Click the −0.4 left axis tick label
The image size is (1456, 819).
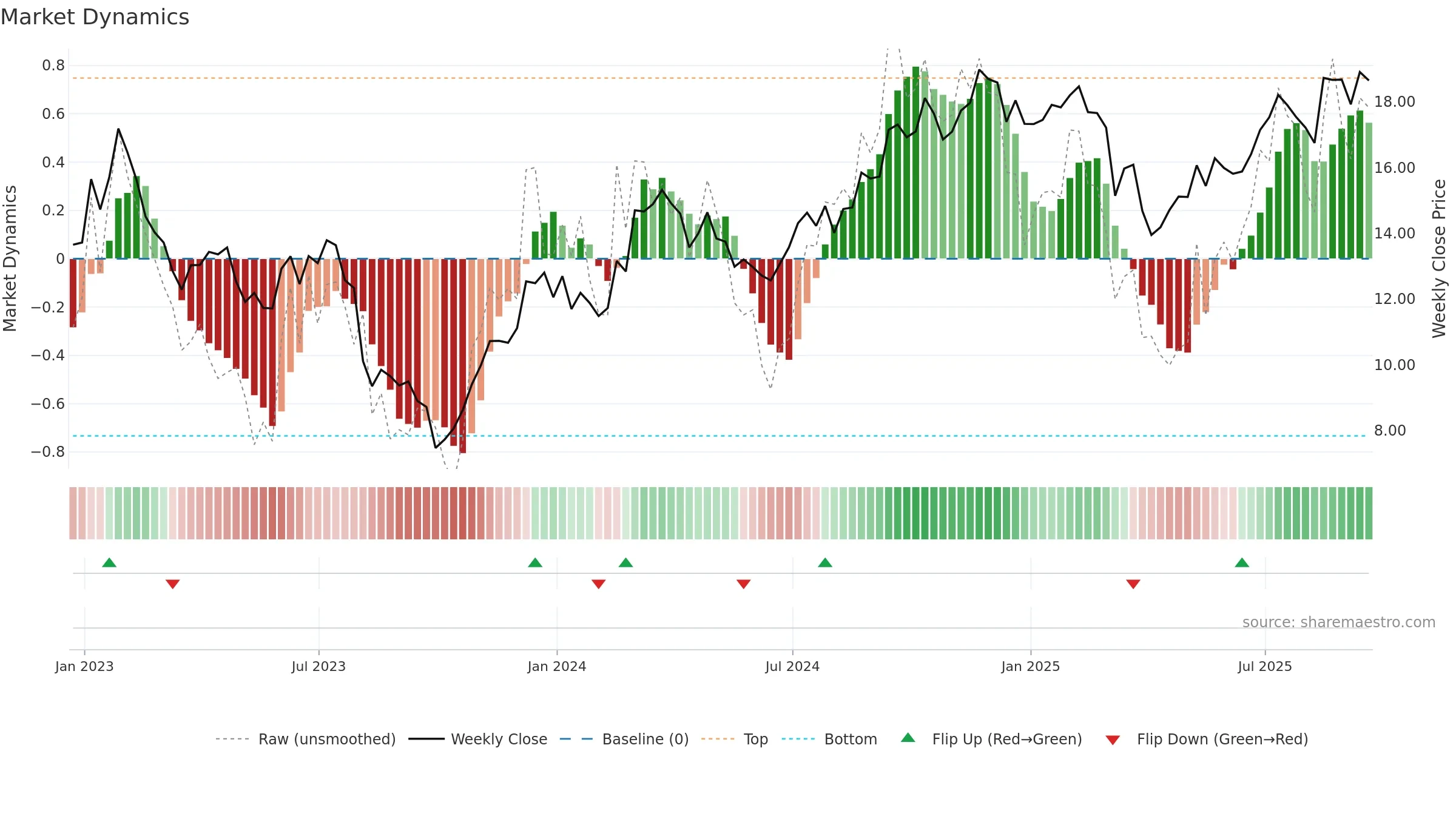pyautogui.click(x=48, y=355)
